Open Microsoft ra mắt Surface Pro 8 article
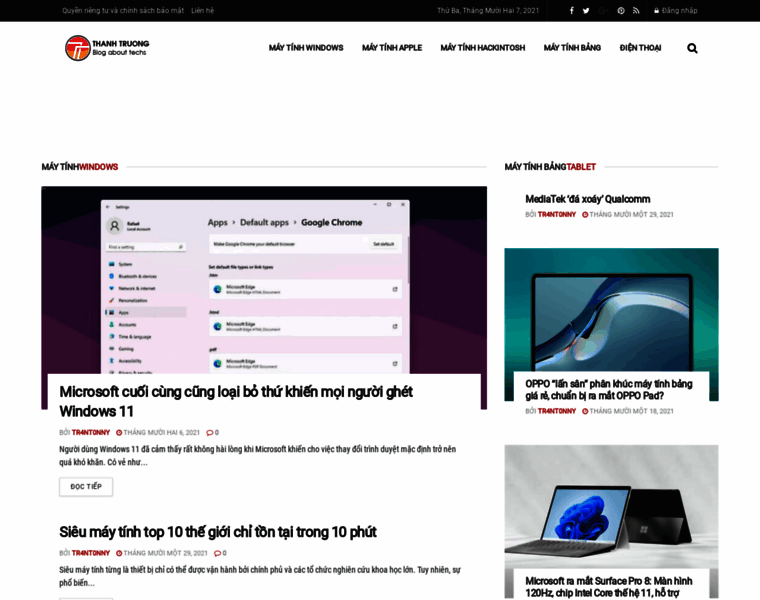760x600 pixels. coord(609,587)
